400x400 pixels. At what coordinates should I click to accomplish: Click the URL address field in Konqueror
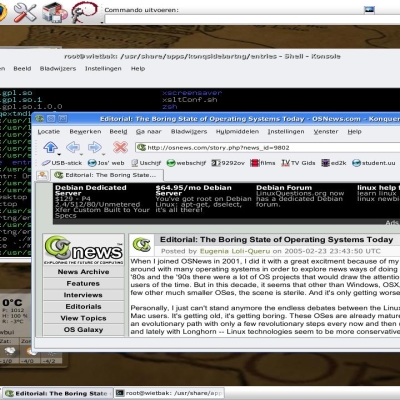coord(268,147)
